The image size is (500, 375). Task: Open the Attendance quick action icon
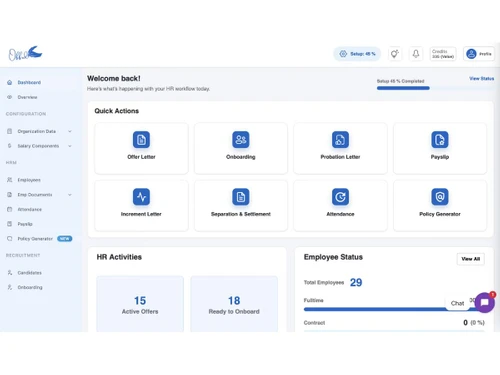click(x=340, y=197)
